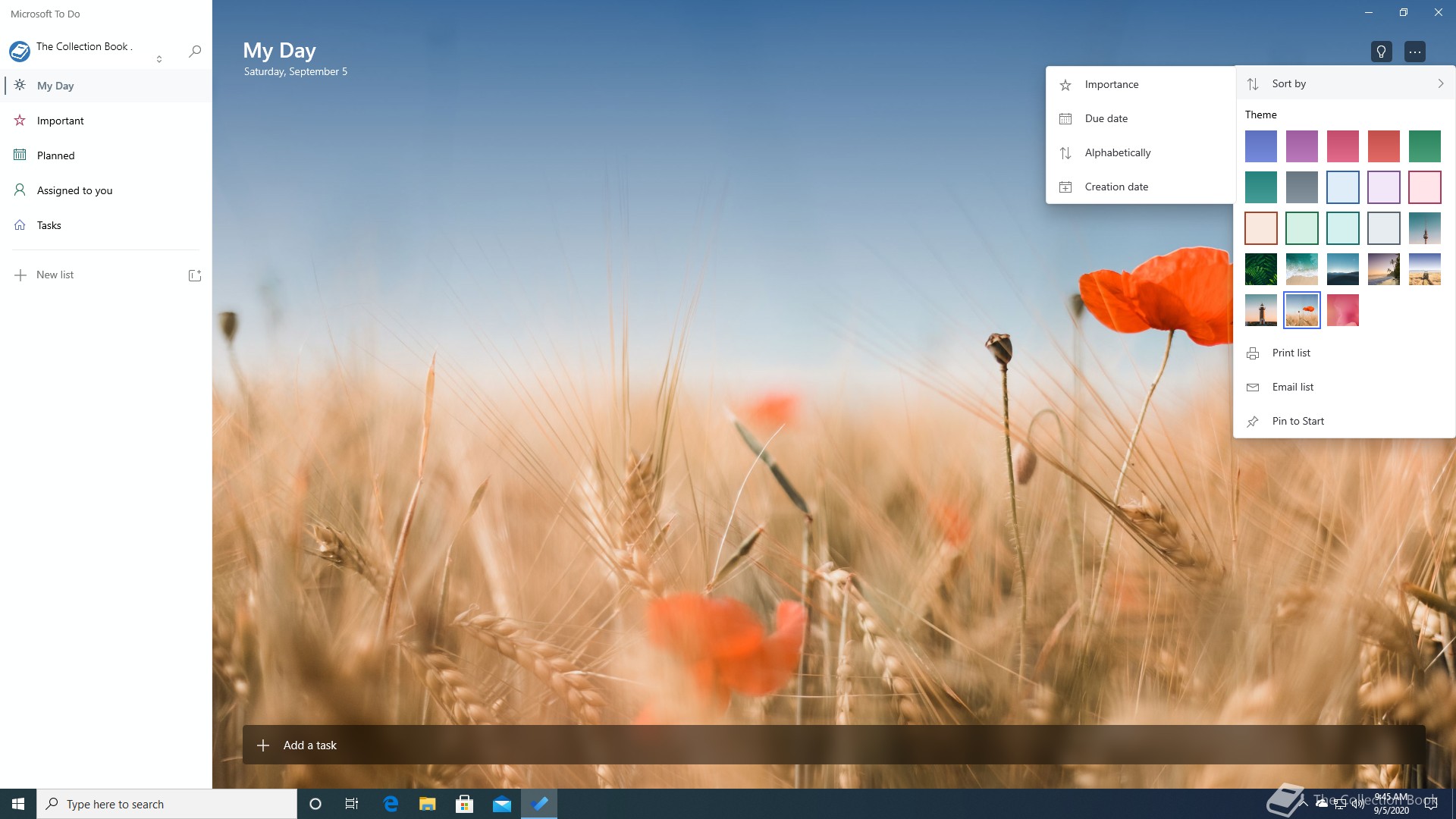Viewport: 1456px width, 819px height.
Task: Click the Microsoft To Do taskbar icon
Action: (x=539, y=804)
